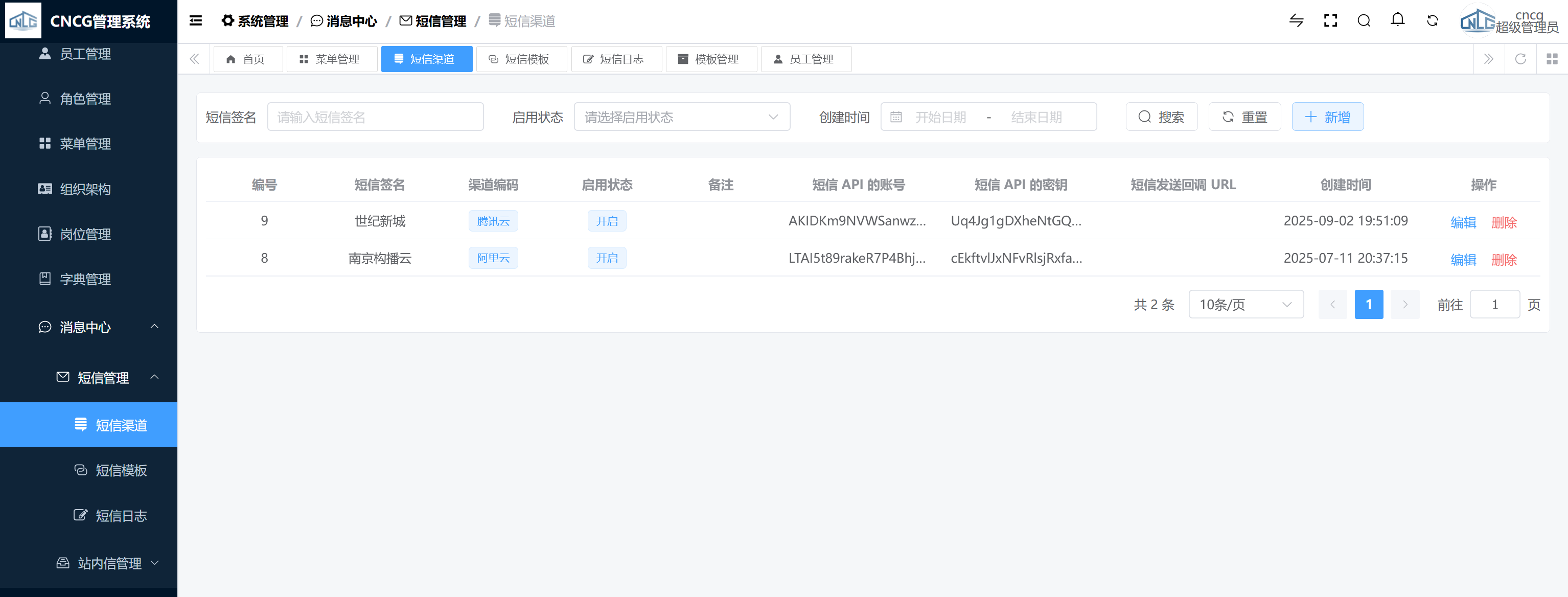Switch to the 短信模板 tab
The image size is (1568, 597).
(x=521, y=59)
